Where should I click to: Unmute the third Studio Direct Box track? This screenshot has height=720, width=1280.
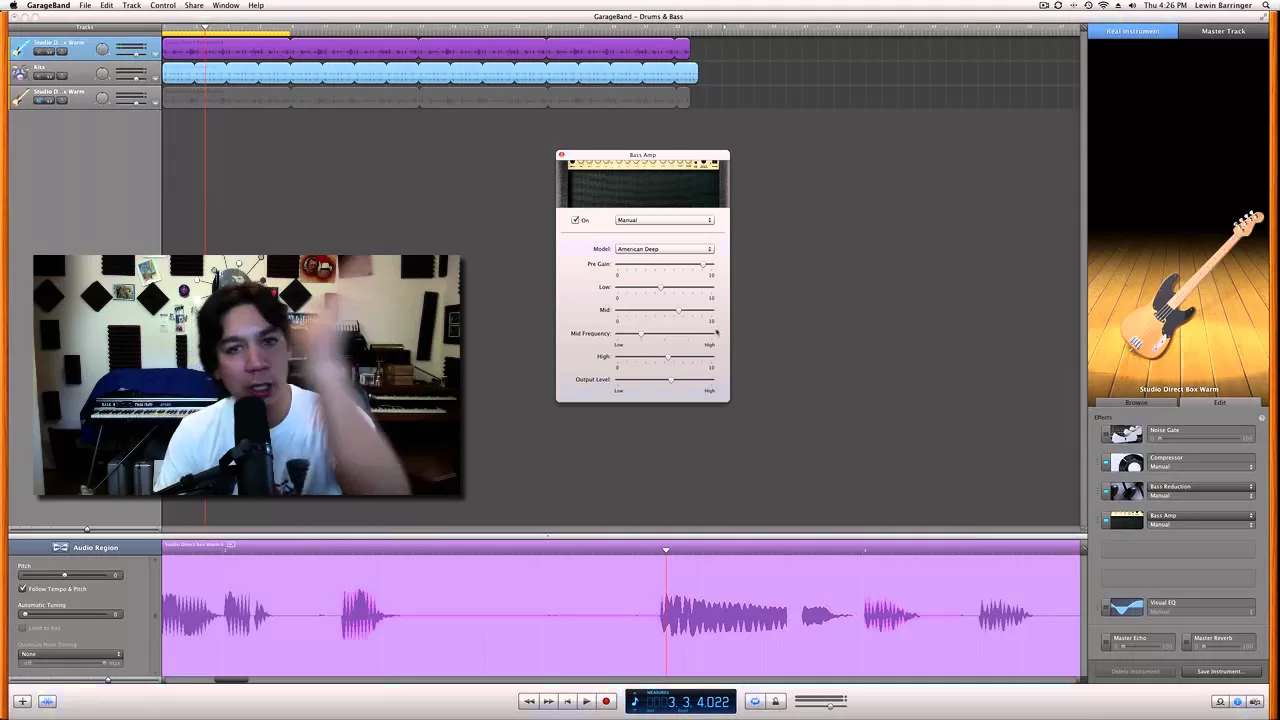point(40,100)
